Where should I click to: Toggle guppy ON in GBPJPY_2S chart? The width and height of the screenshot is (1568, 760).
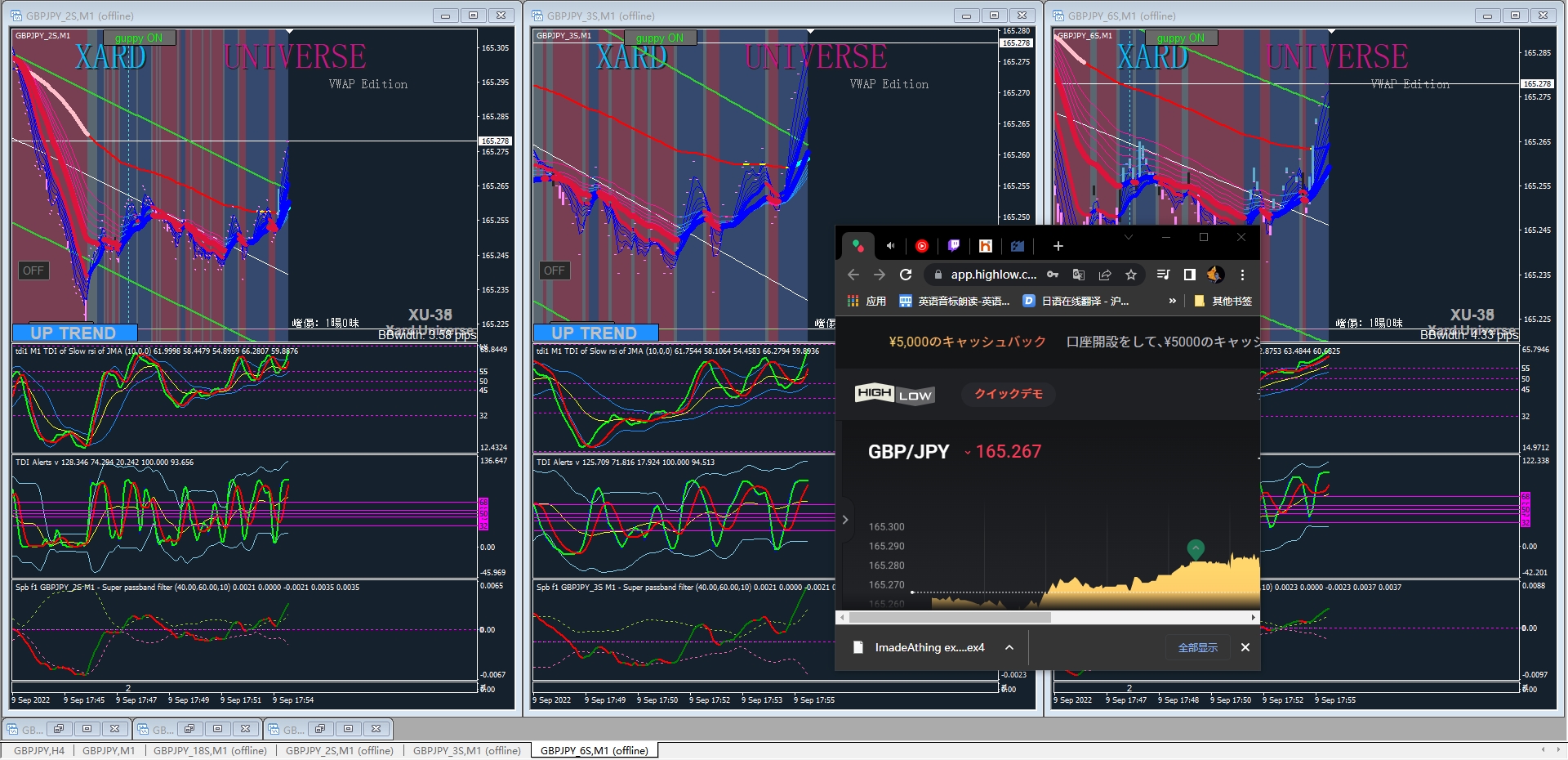[x=140, y=38]
